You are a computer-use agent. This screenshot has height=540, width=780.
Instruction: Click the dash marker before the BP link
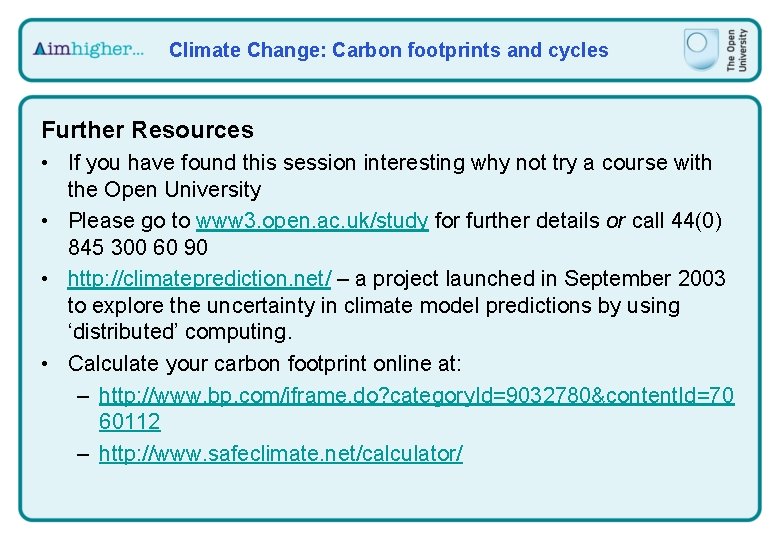(x=84, y=396)
